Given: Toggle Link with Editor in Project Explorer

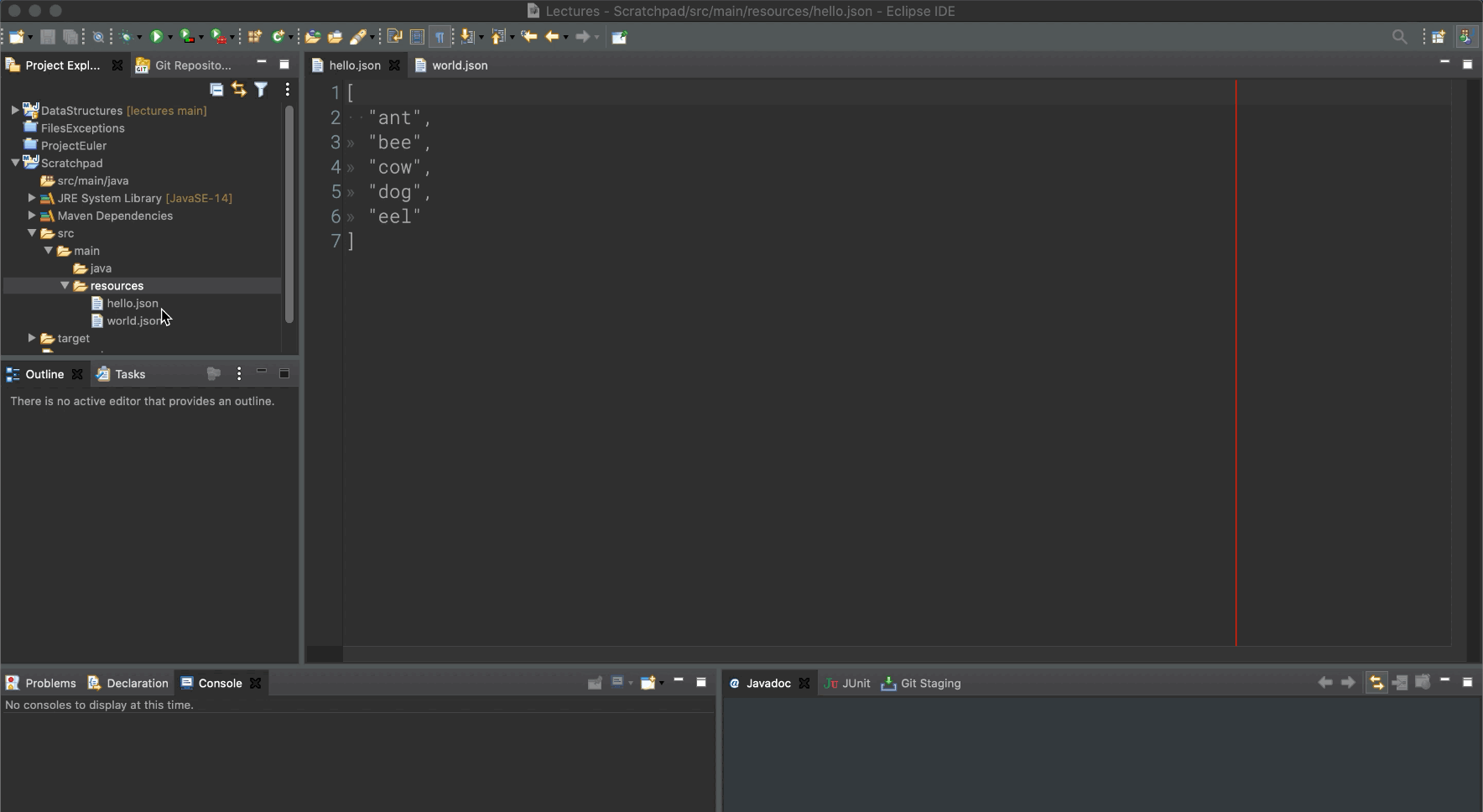Looking at the screenshot, I should point(239,90).
